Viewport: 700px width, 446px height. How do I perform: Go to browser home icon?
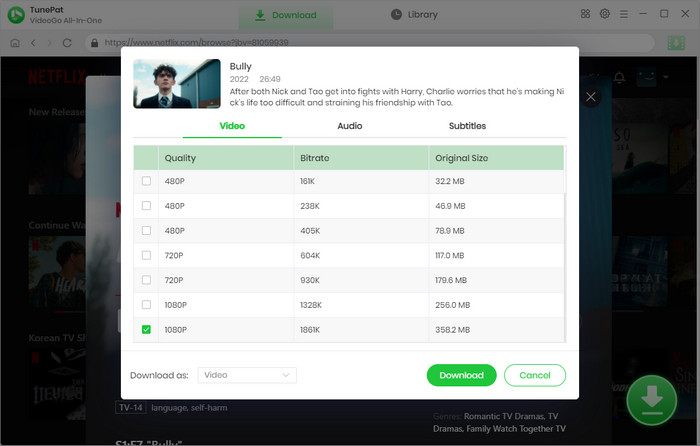tap(15, 43)
